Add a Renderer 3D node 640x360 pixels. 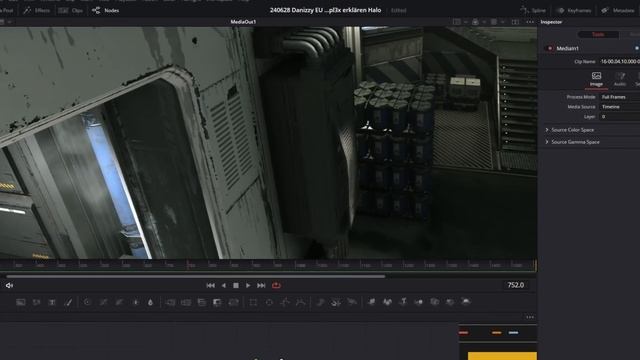coord(466,302)
